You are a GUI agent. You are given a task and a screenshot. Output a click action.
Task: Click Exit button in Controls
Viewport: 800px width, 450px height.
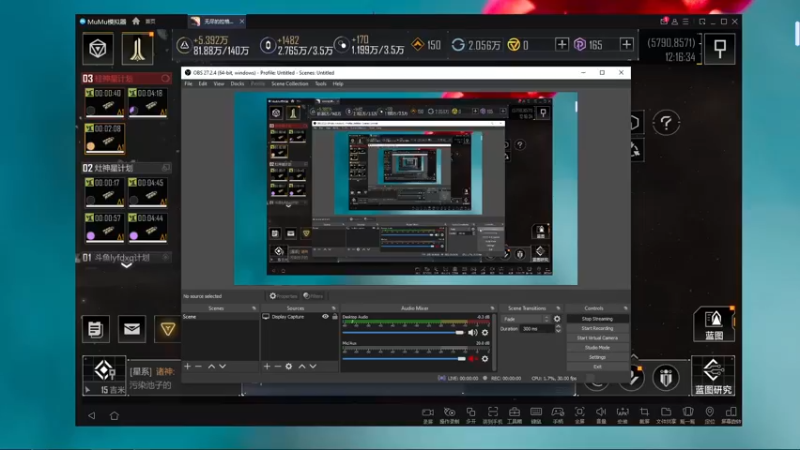click(x=597, y=367)
